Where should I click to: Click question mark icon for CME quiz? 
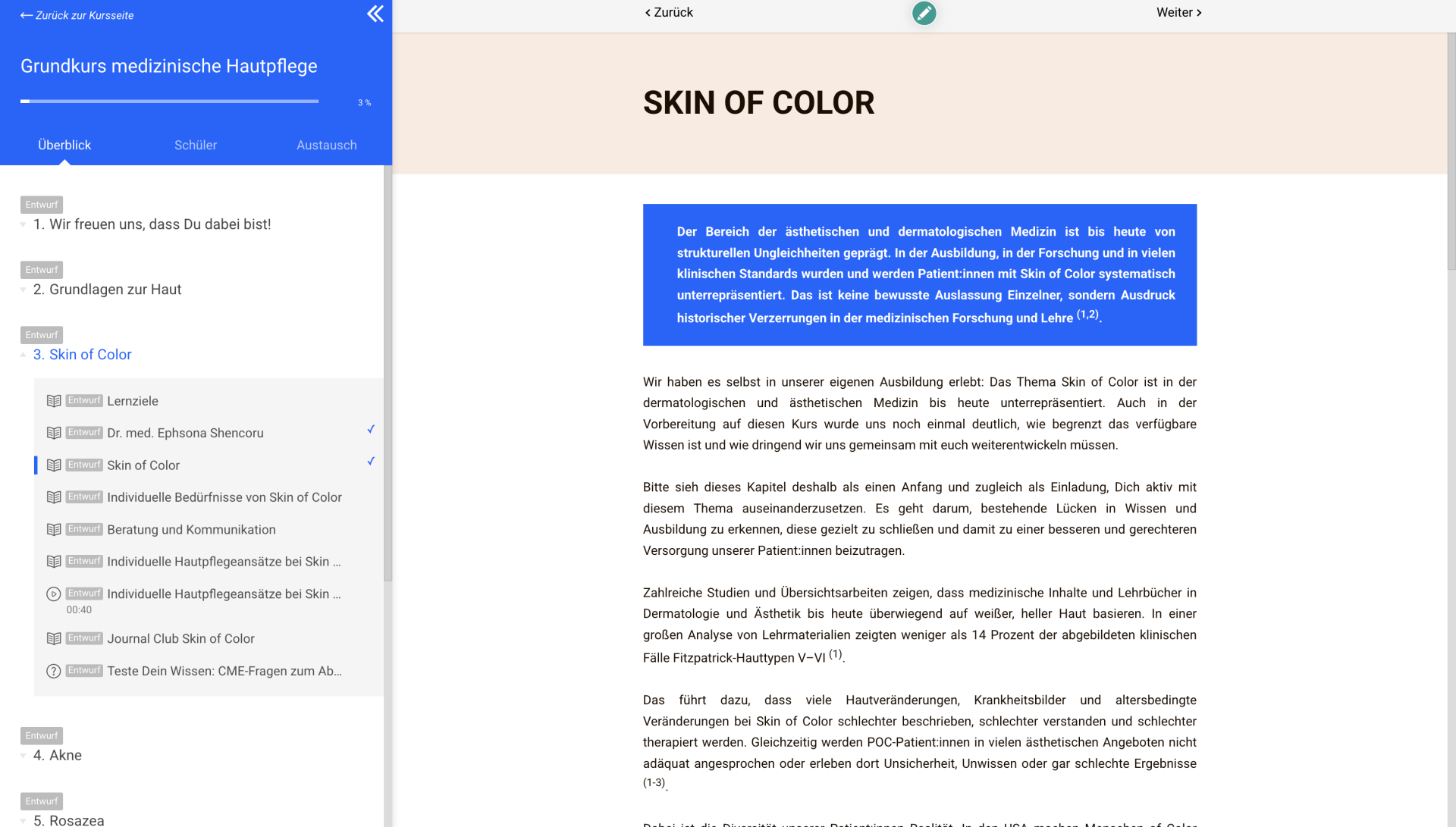[54, 672]
